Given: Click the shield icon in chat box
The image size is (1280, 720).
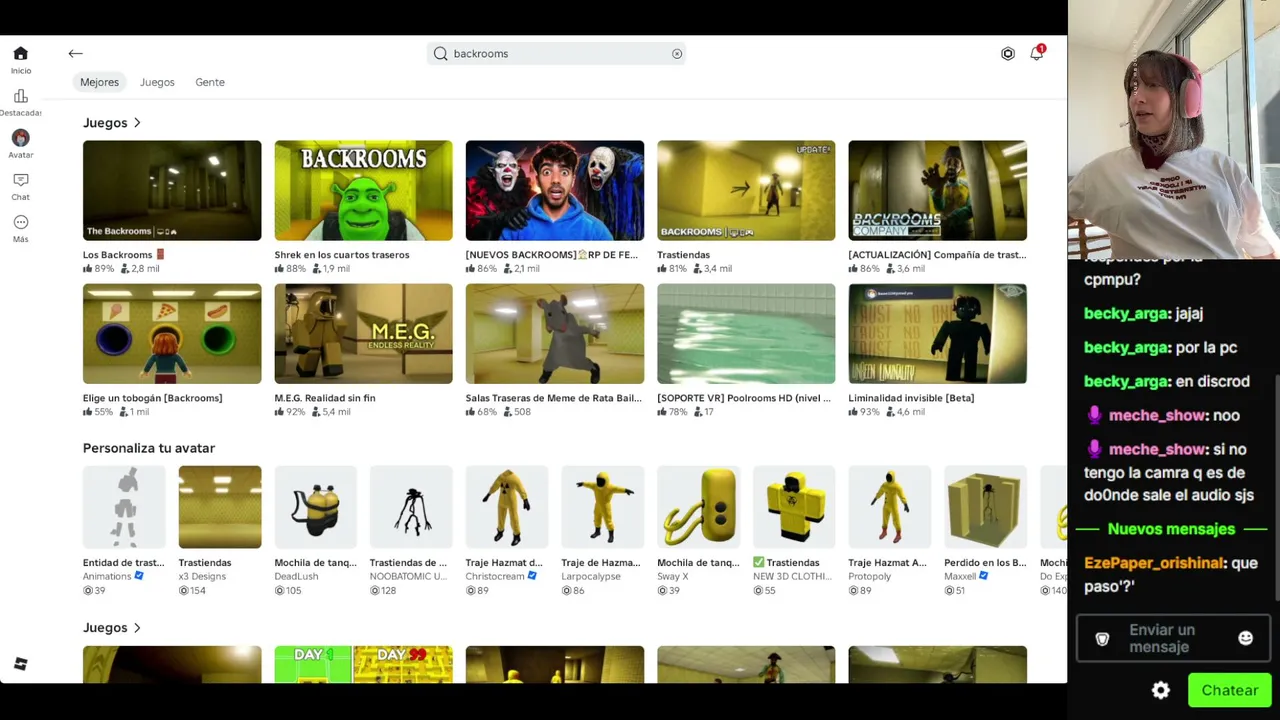Looking at the screenshot, I should pyautogui.click(x=1102, y=639).
